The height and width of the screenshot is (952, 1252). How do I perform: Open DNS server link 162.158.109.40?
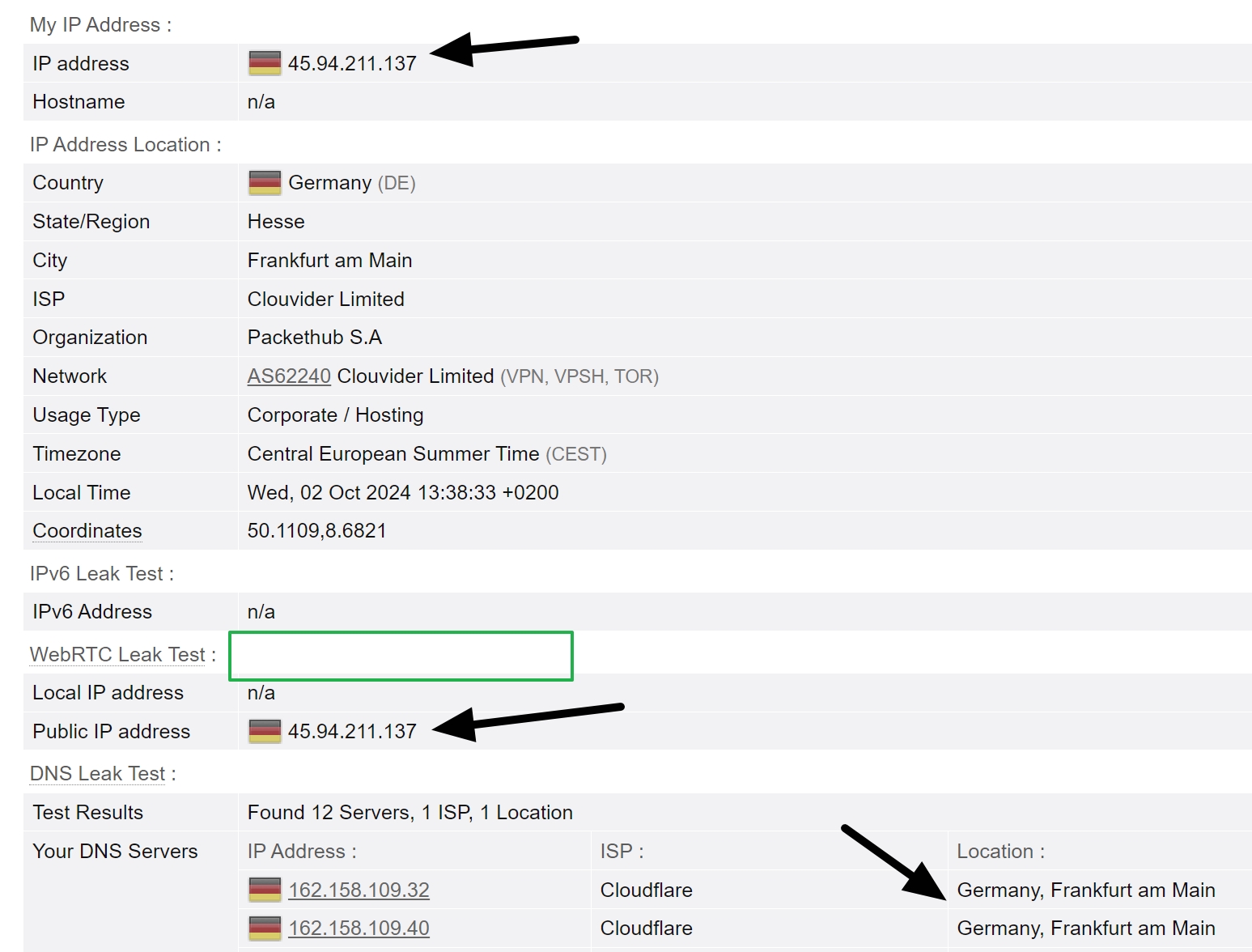coord(359,928)
